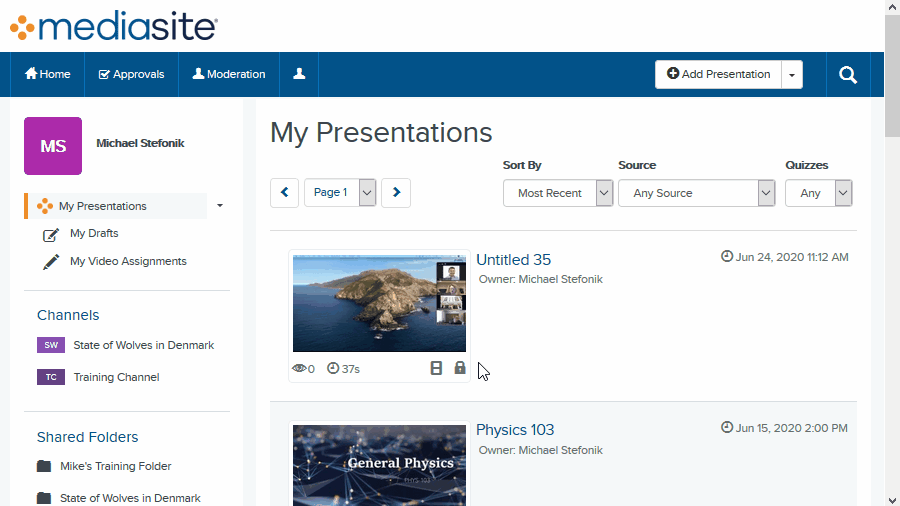Click the Add Presentation button
The width and height of the screenshot is (900, 506).
tap(718, 74)
